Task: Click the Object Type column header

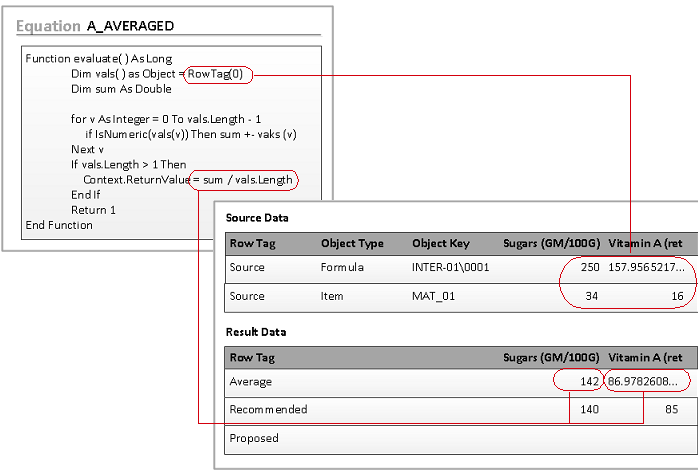Action: click(x=352, y=243)
